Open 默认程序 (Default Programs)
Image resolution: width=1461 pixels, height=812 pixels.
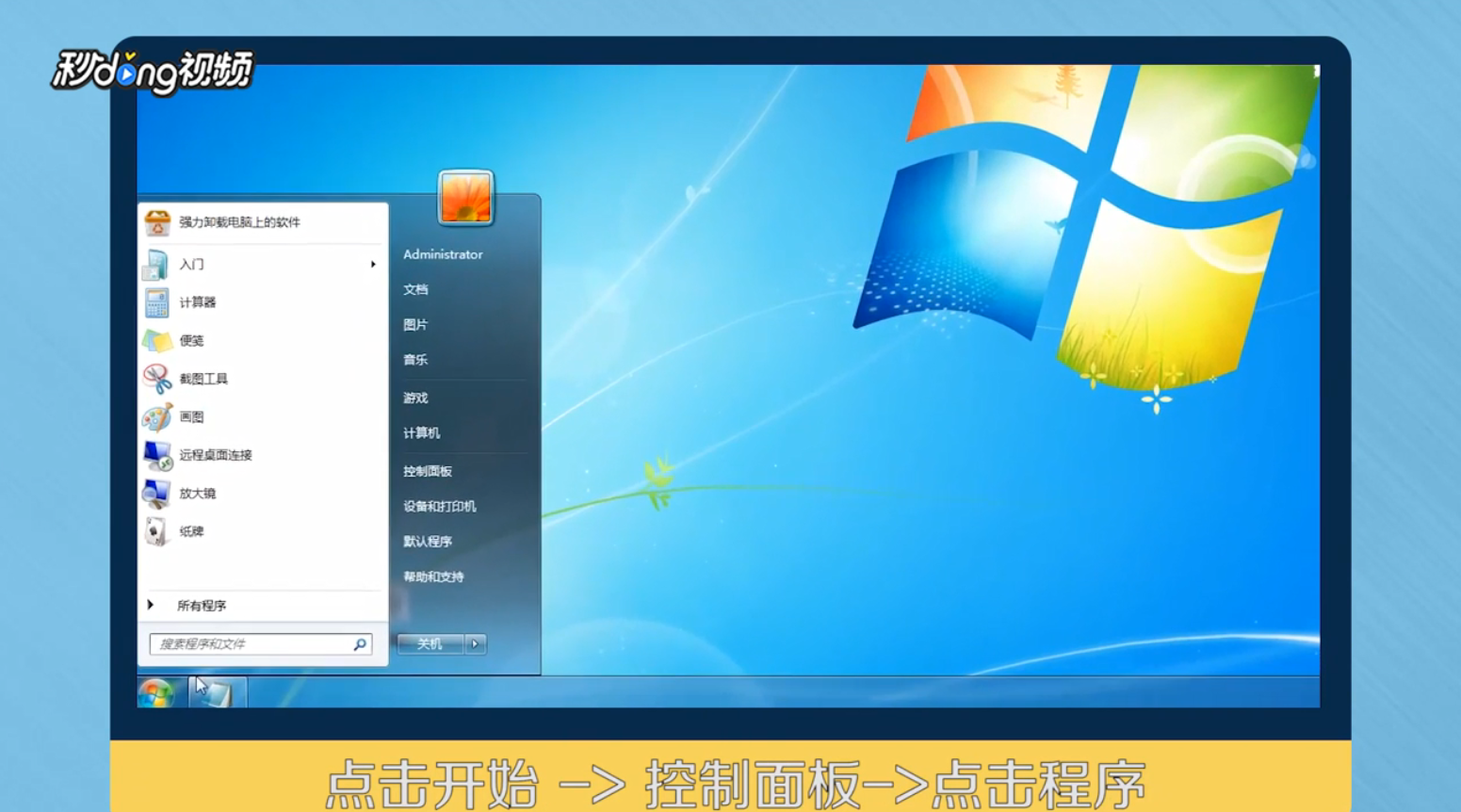428,542
